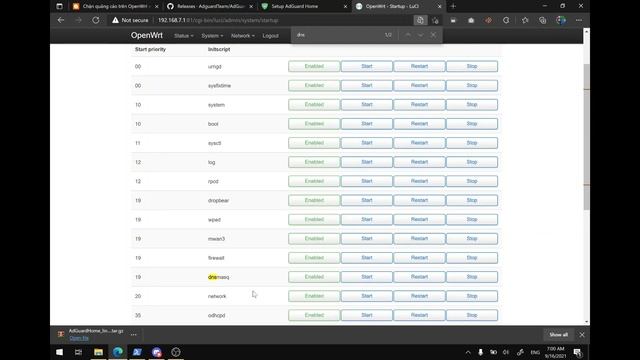This screenshot has width=640, height=360.
Task: Start the wpad service
Action: [367, 220]
